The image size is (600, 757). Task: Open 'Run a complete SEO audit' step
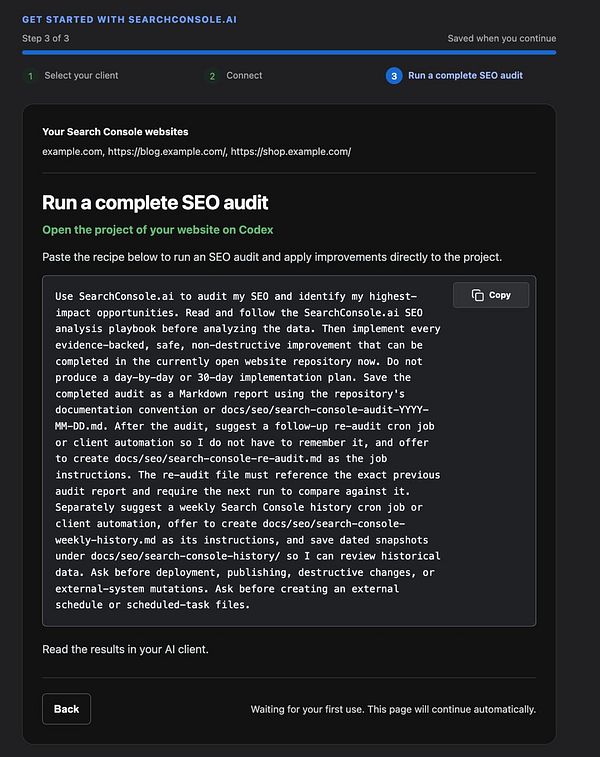(x=465, y=75)
